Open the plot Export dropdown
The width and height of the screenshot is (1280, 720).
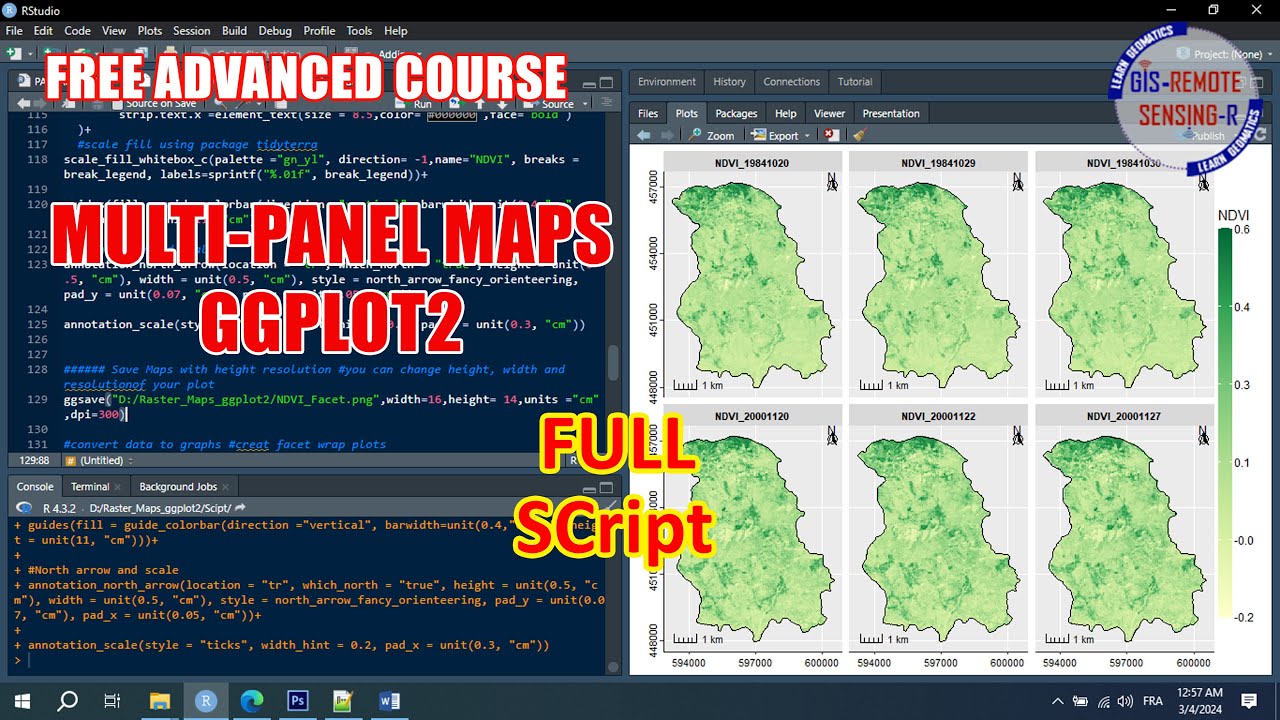pyautogui.click(x=779, y=135)
